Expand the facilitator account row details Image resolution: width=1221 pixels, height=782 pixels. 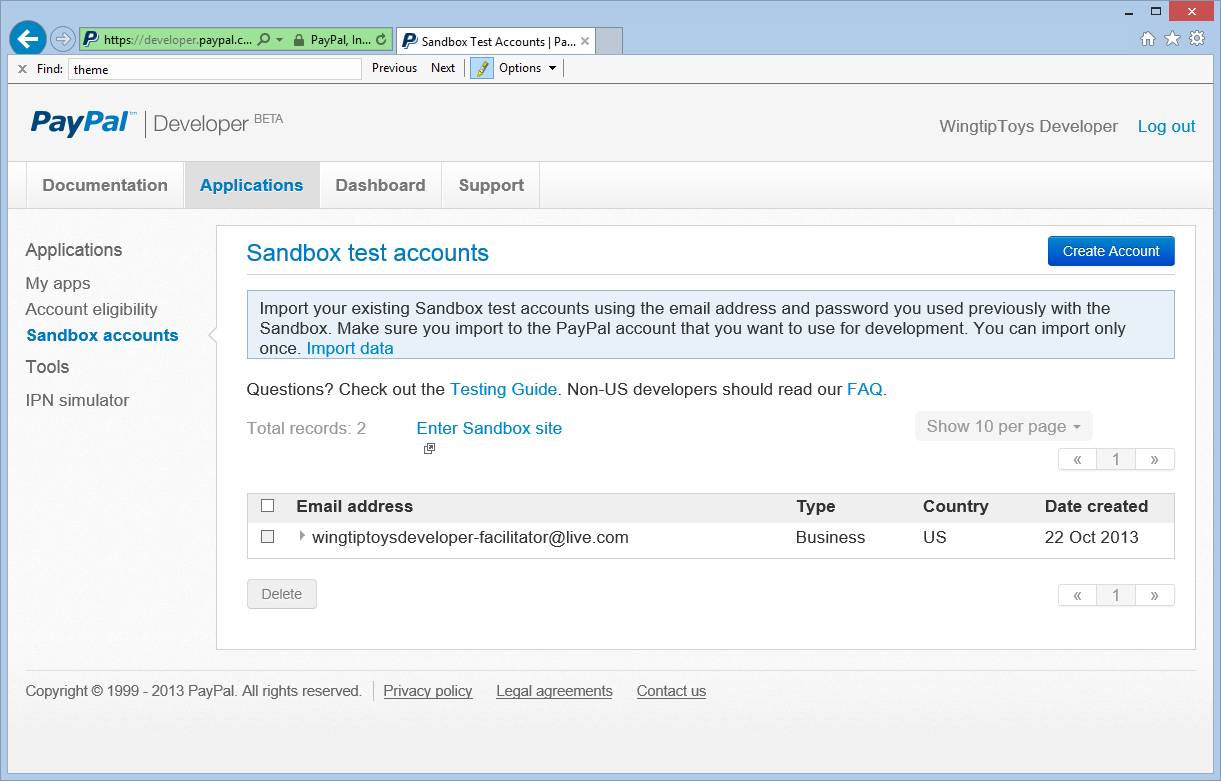[301, 537]
